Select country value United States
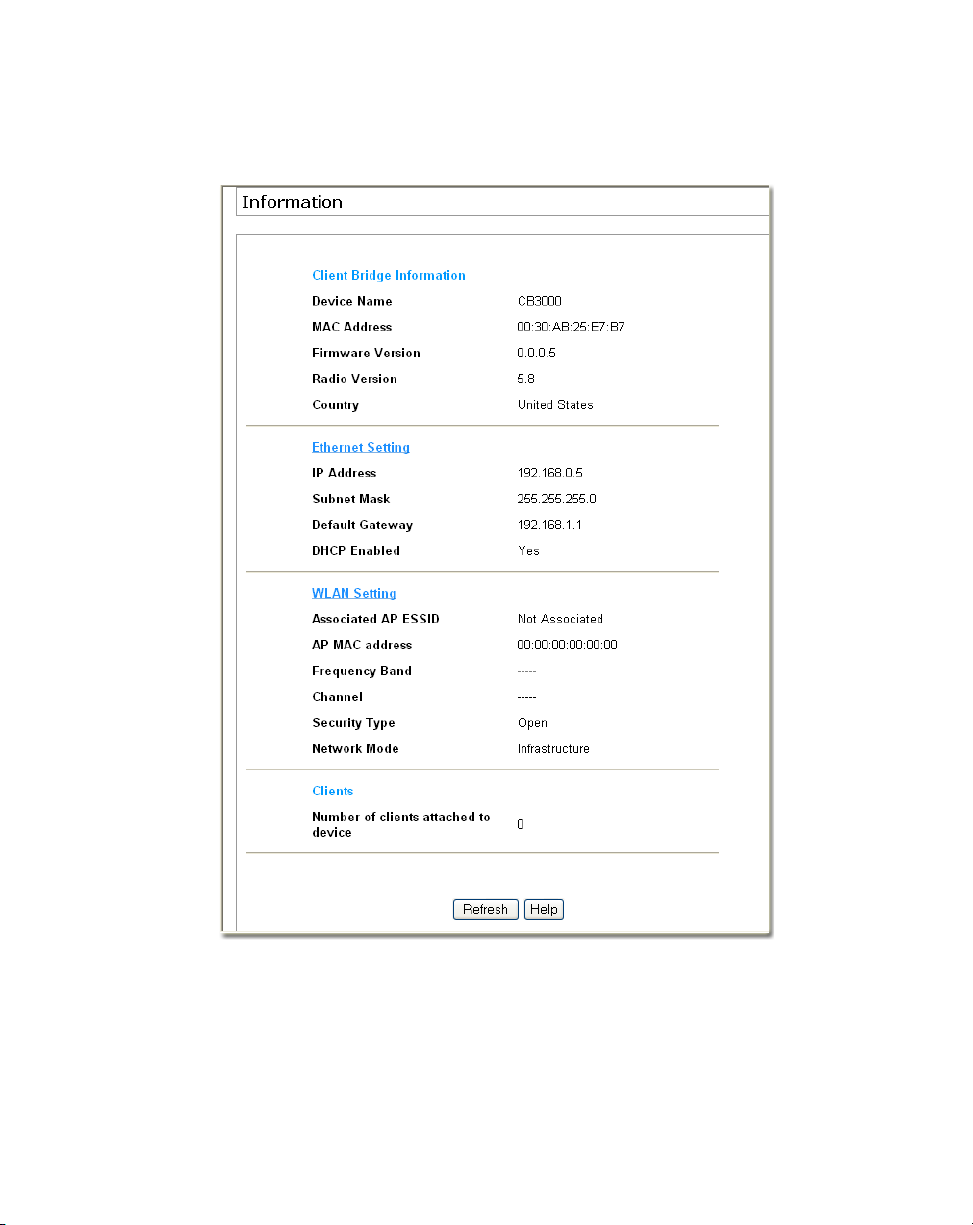973x1225 pixels. [556, 405]
